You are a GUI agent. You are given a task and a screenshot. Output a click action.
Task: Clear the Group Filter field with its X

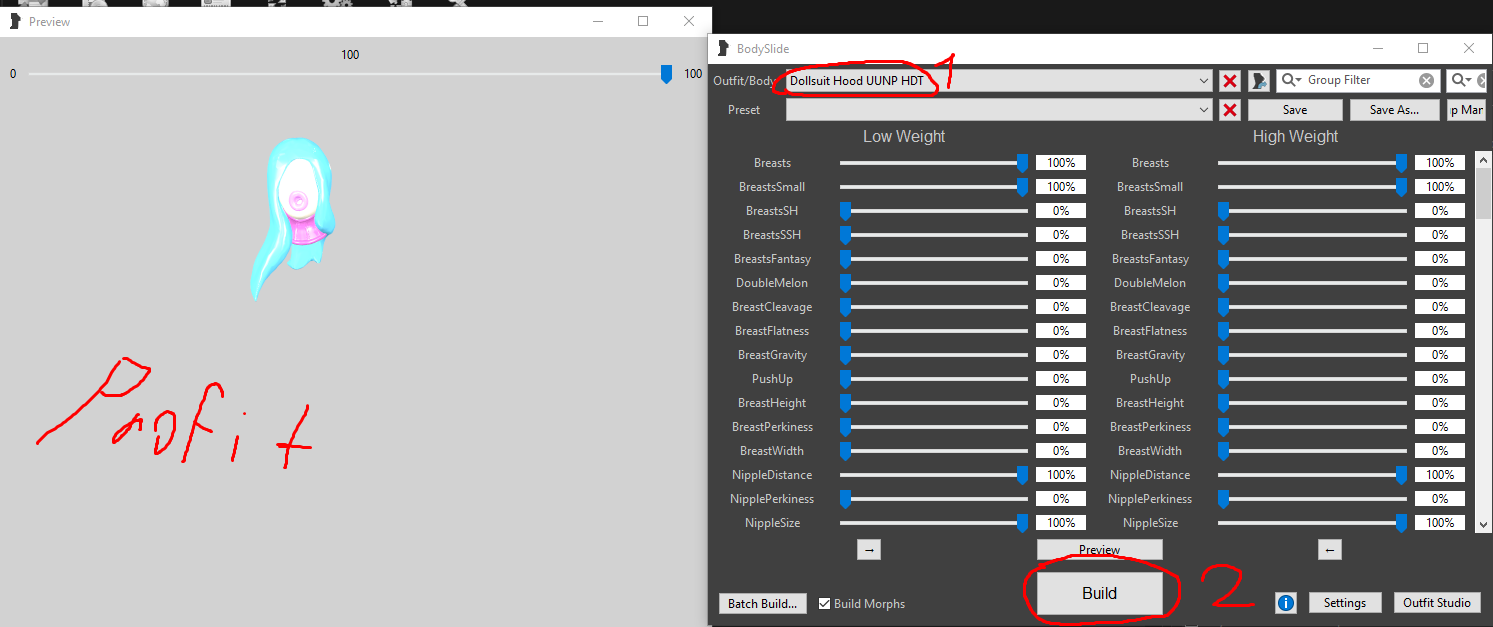1426,80
